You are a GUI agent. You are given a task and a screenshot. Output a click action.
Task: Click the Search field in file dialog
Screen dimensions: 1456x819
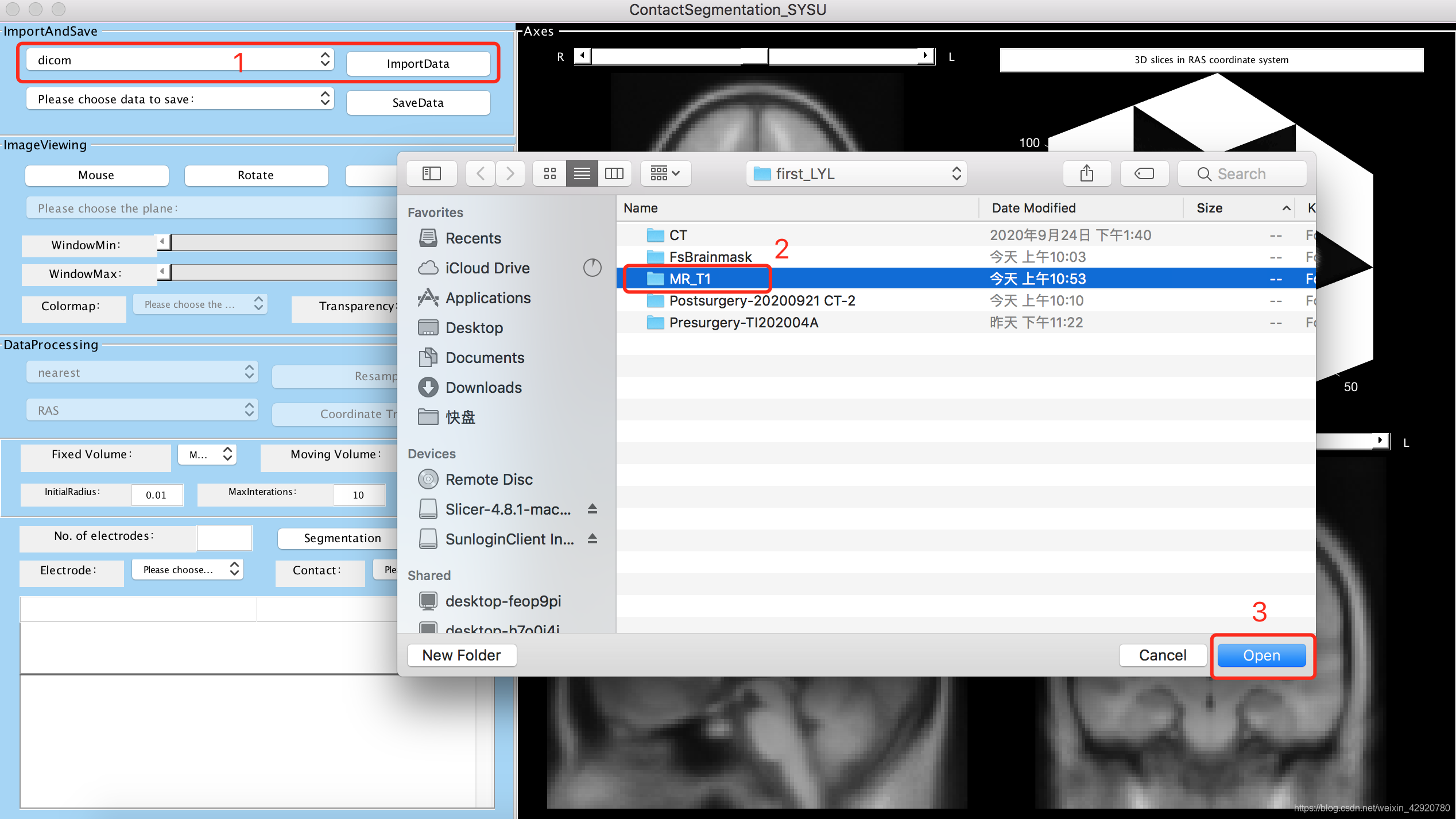[1241, 173]
